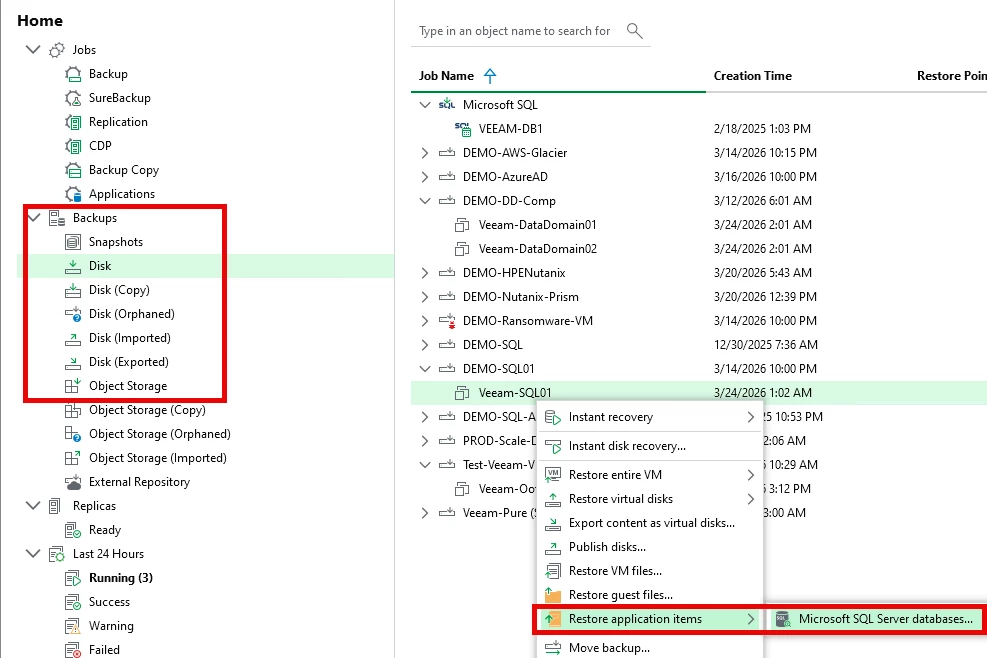Click the Disk (Exported) icon

click(x=73, y=362)
